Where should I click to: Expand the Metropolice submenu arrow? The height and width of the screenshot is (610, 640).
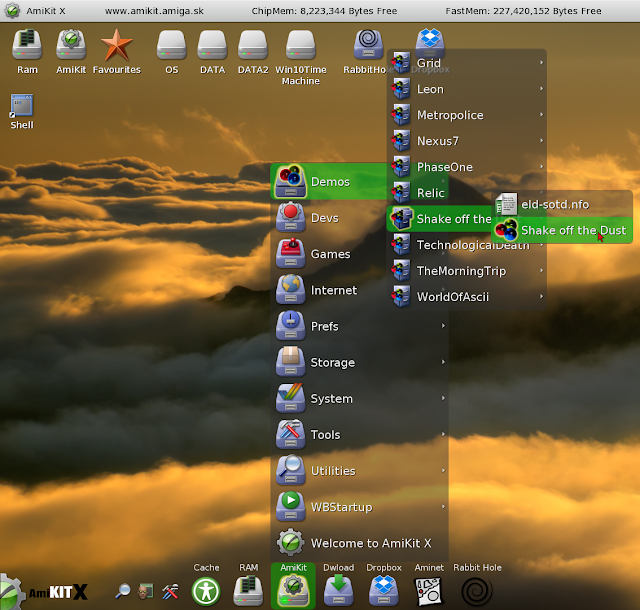[541, 114]
